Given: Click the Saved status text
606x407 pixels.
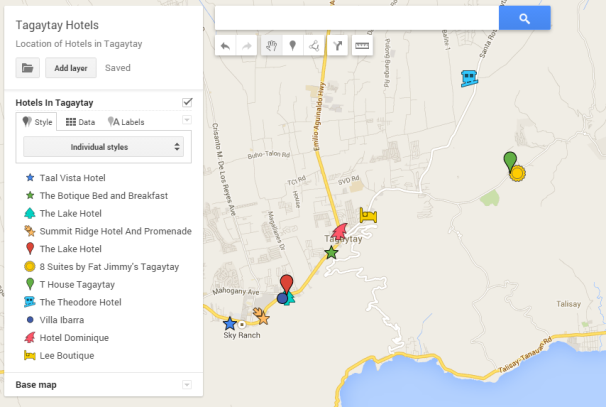Looking at the screenshot, I should coord(118,68).
